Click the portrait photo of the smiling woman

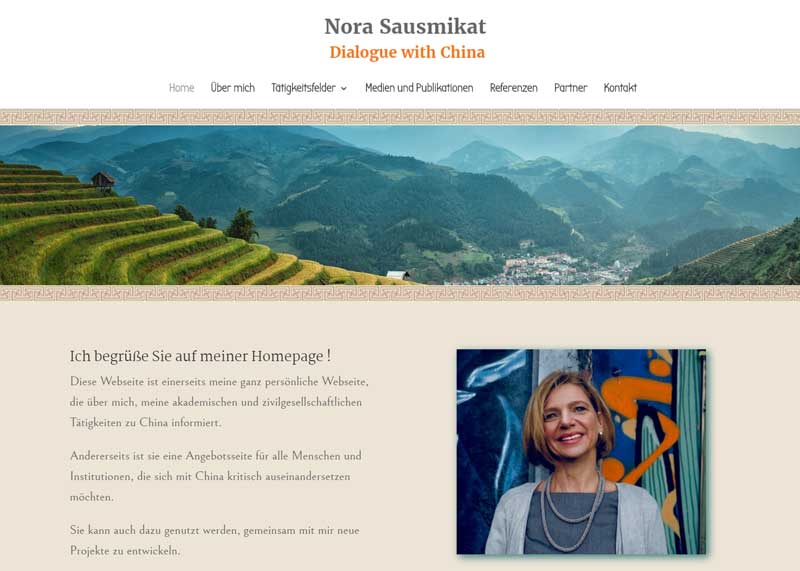[x=581, y=452]
